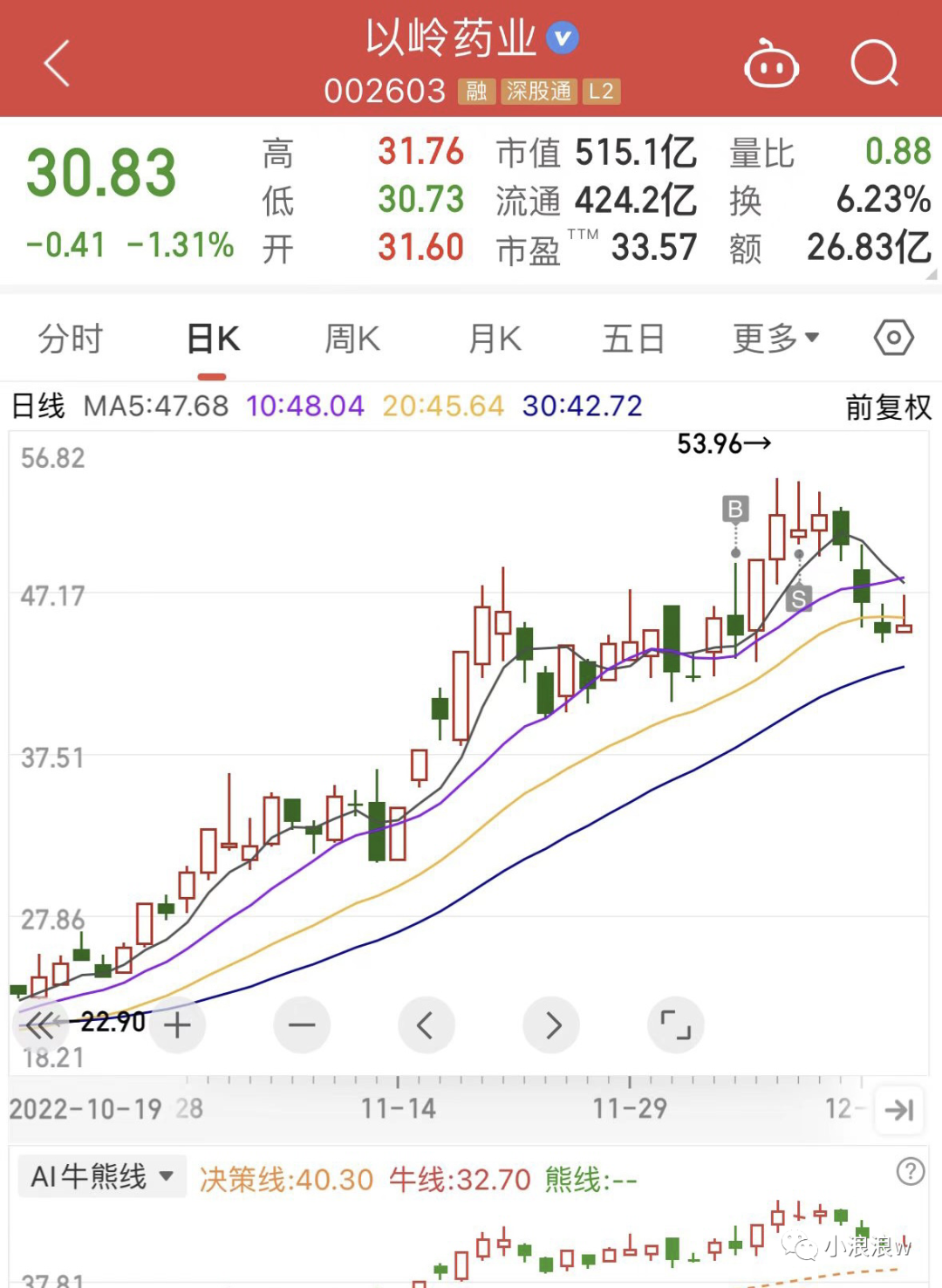Tap day low 30.73

click(x=421, y=200)
